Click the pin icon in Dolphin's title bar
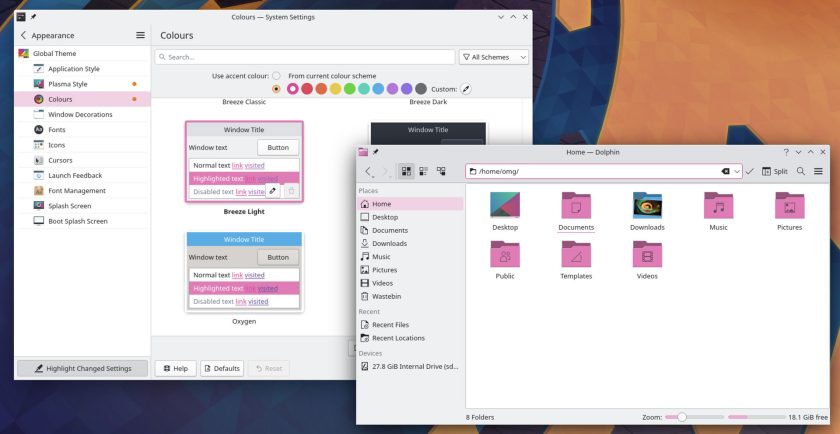 tap(376, 152)
